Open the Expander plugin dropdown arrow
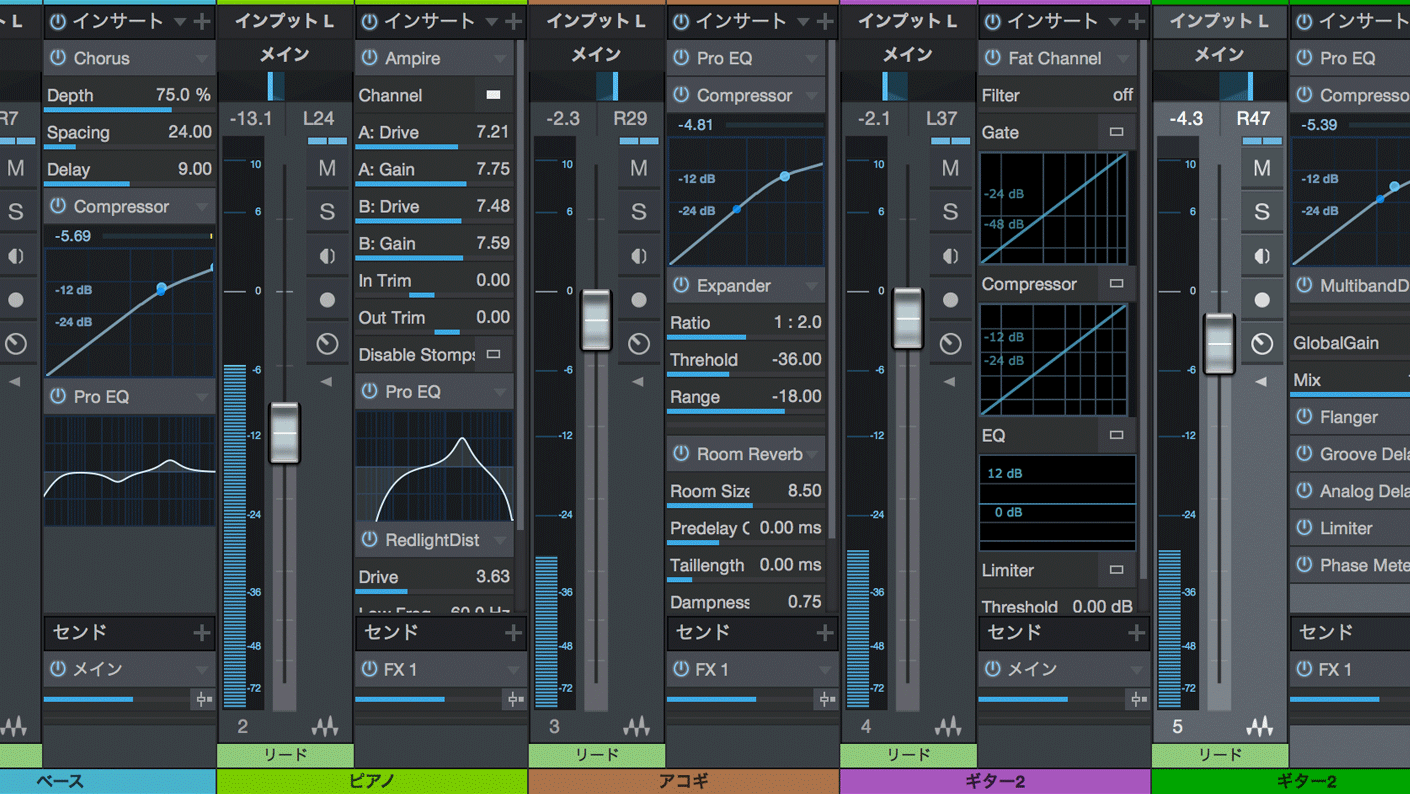Screen dimensions: 1410x794 812,286
